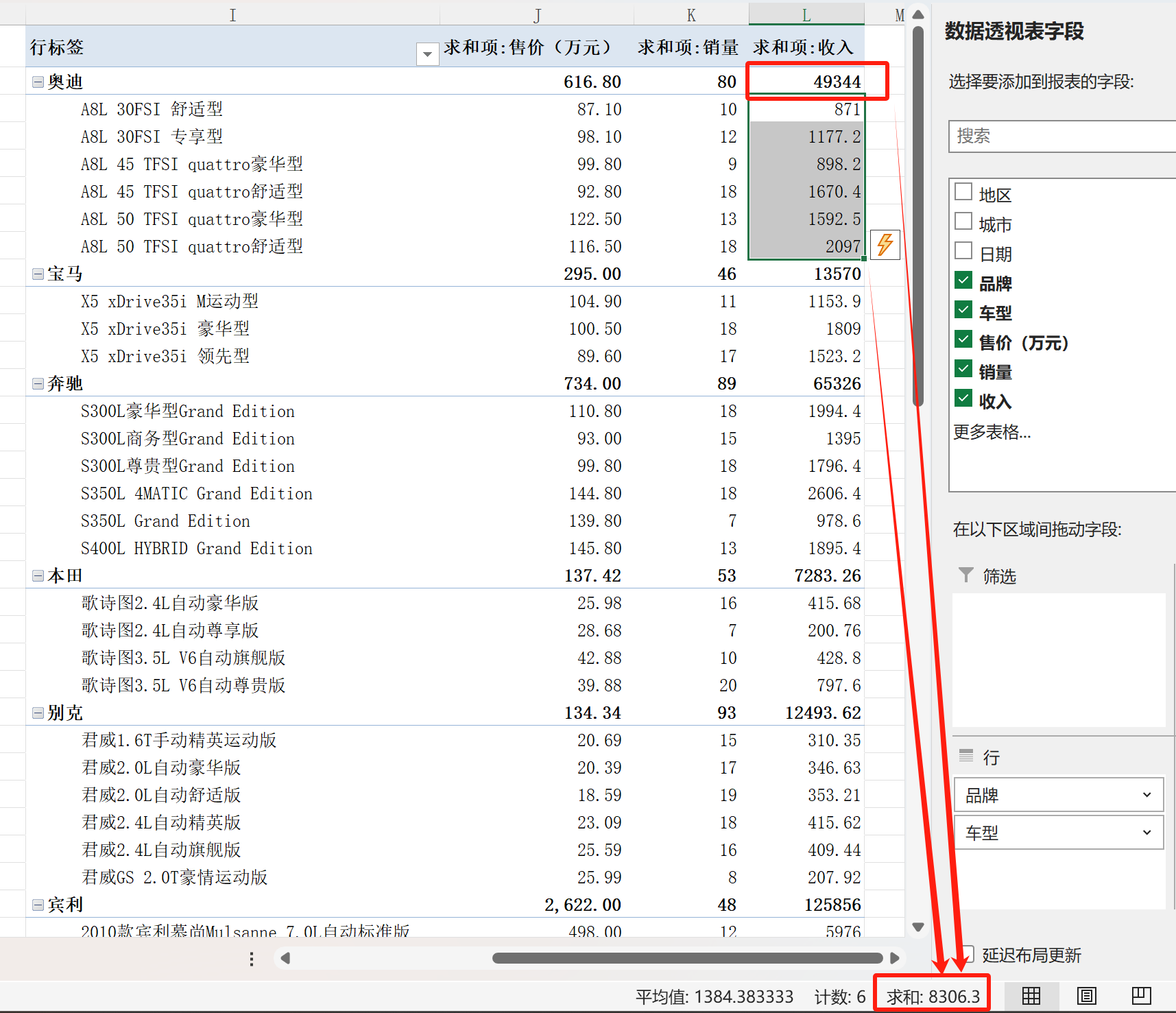Uncheck the 车型 field checkbox
The width and height of the screenshot is (1176, 1013).
(963, 309)
